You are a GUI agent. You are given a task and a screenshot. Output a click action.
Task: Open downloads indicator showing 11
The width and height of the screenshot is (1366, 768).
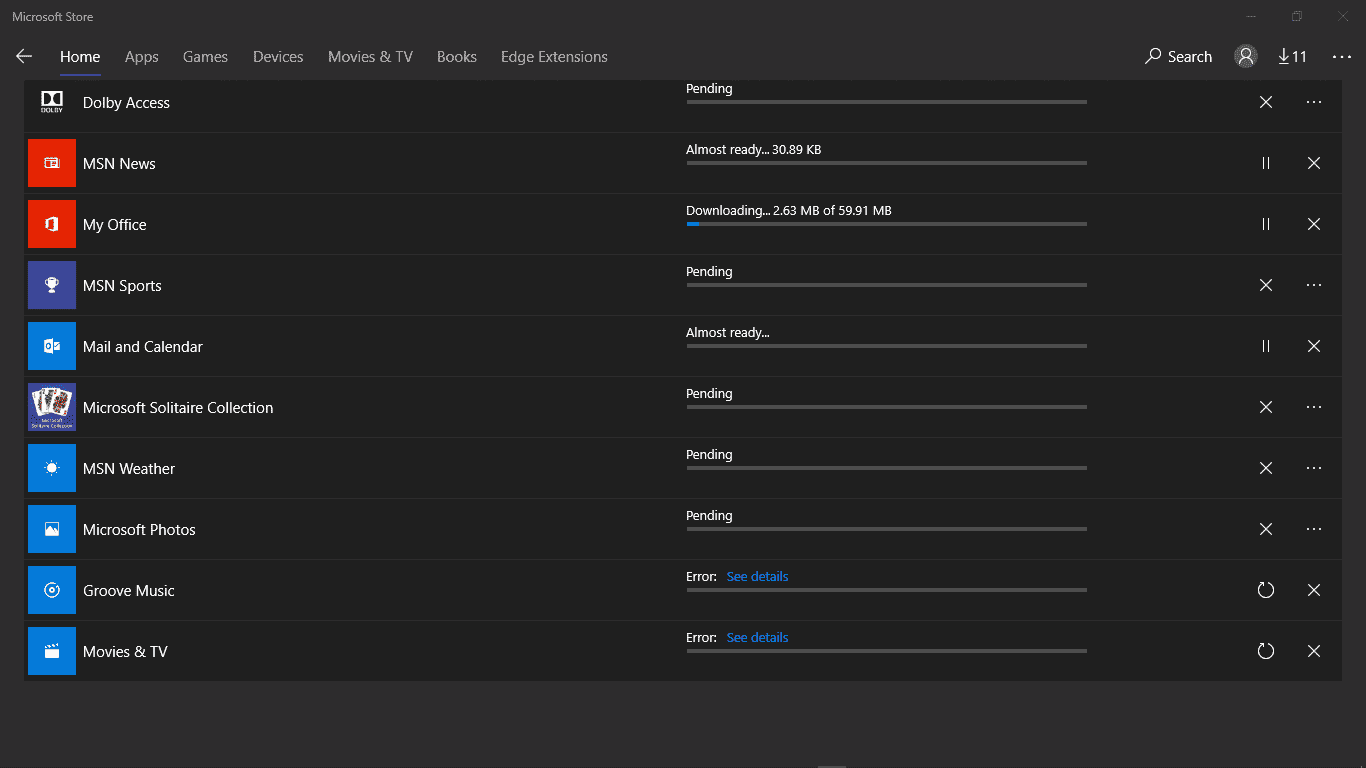pos(1292,57)
